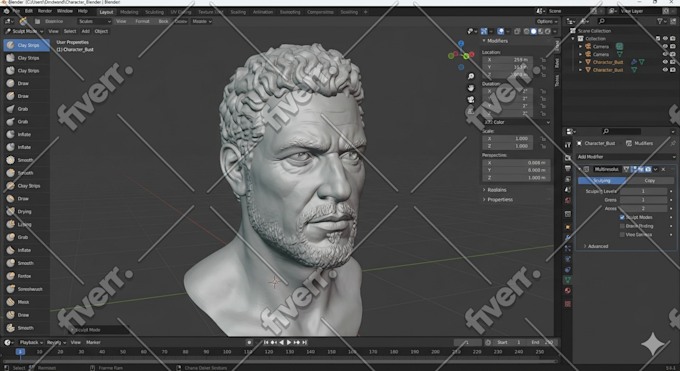680x371 pixels.
Task: Open the Sculpt Mode dropdown
Action: [x=24, y=31]
